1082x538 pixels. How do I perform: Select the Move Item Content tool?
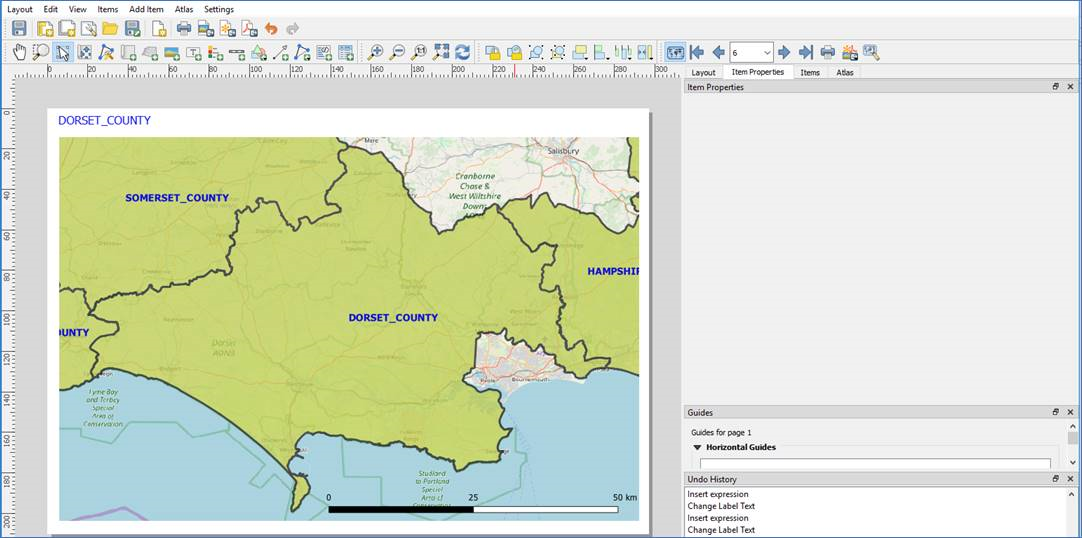(84, 52)
